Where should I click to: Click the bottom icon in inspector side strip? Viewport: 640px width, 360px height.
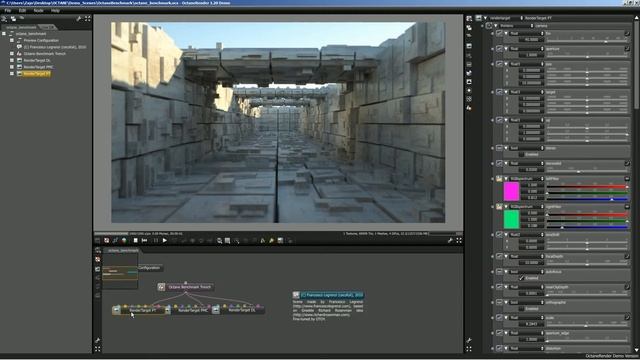[469, 108]
